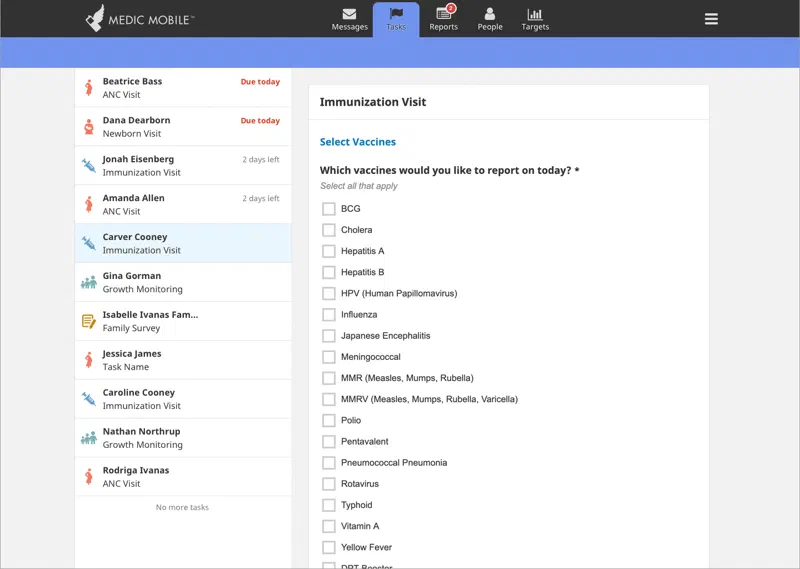The height and width of the screenshot is (569, 800).
Task: Open the People icon in header
Action: coord(489,14)
